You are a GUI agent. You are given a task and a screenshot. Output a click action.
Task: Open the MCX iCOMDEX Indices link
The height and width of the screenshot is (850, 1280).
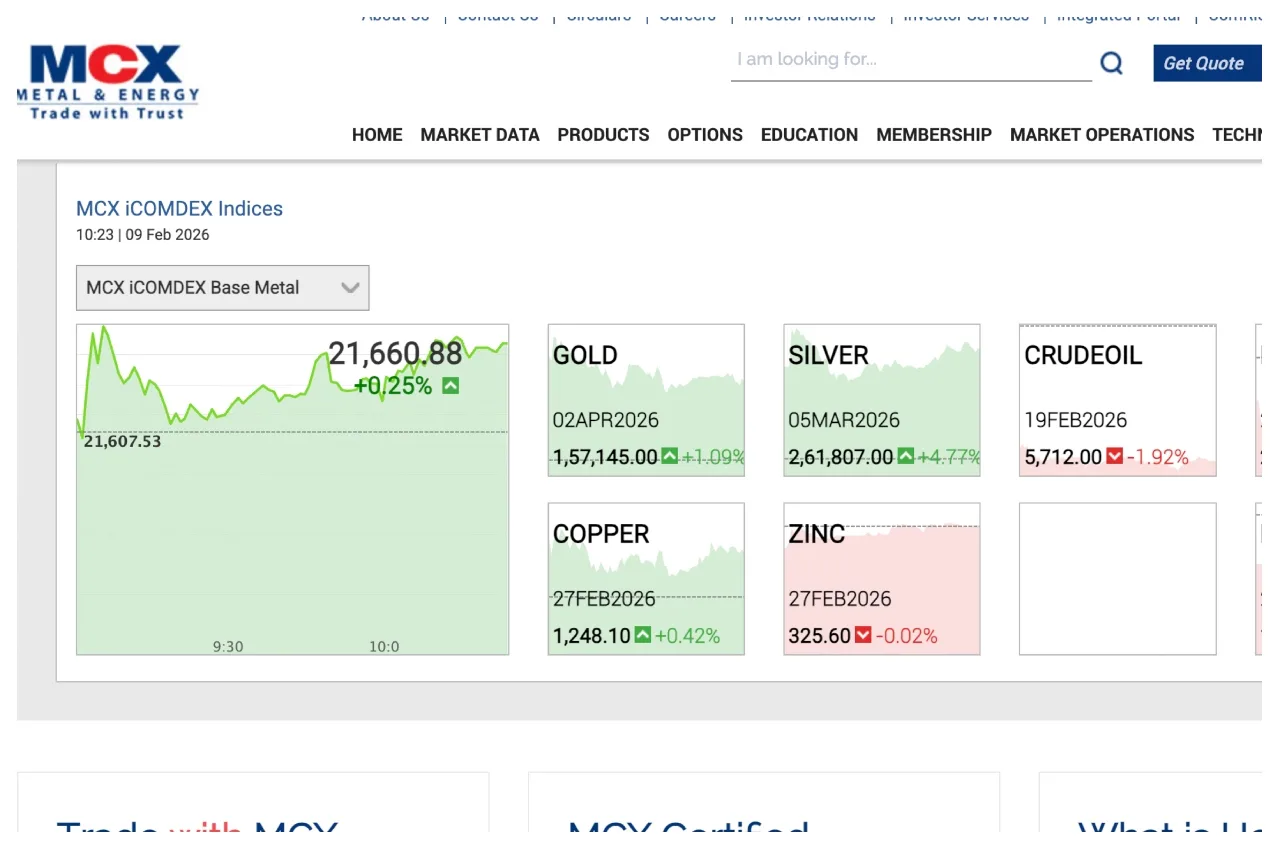tap(180, 208)
